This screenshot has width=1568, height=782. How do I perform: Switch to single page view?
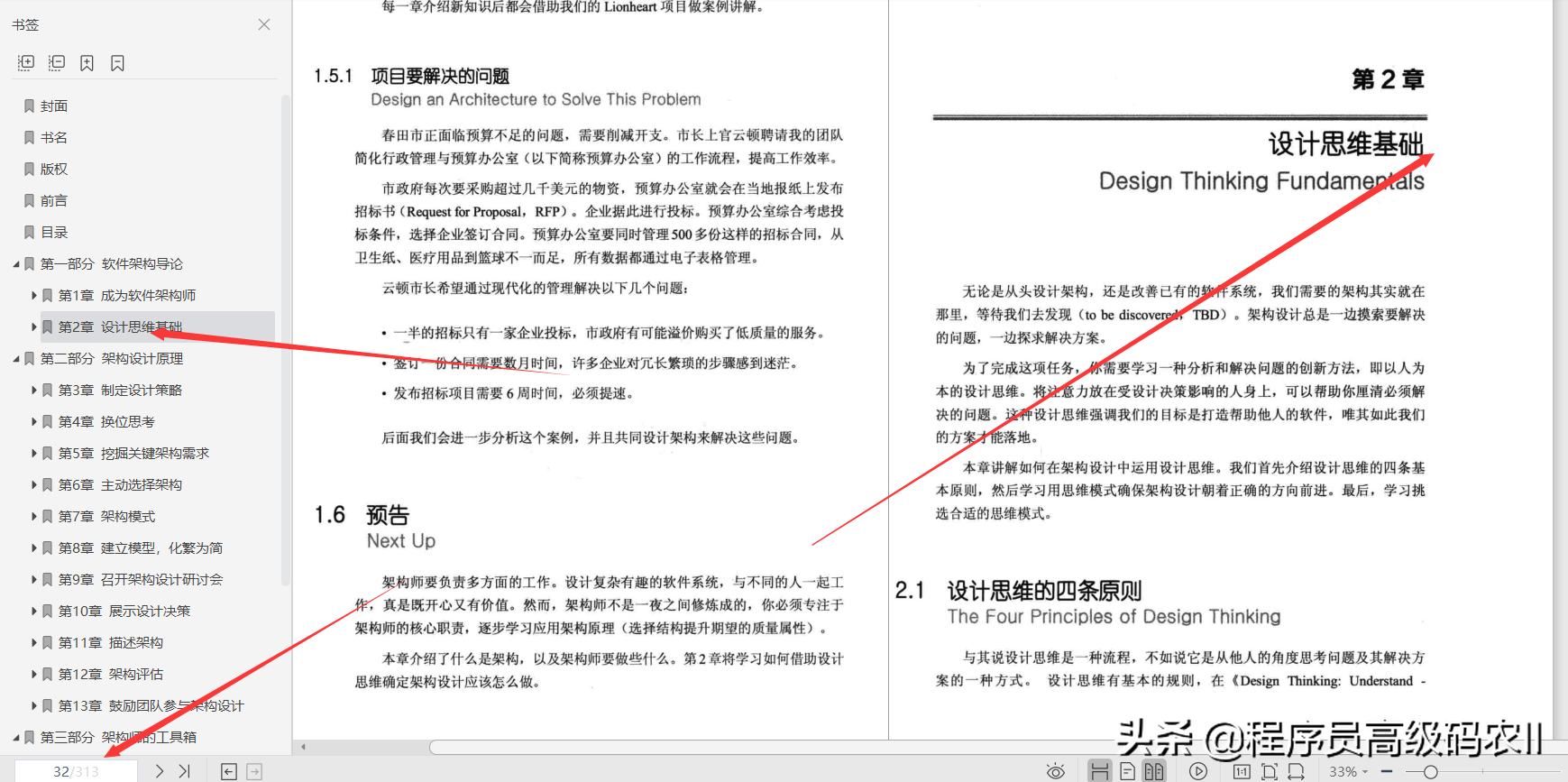tap(1128, 771)
